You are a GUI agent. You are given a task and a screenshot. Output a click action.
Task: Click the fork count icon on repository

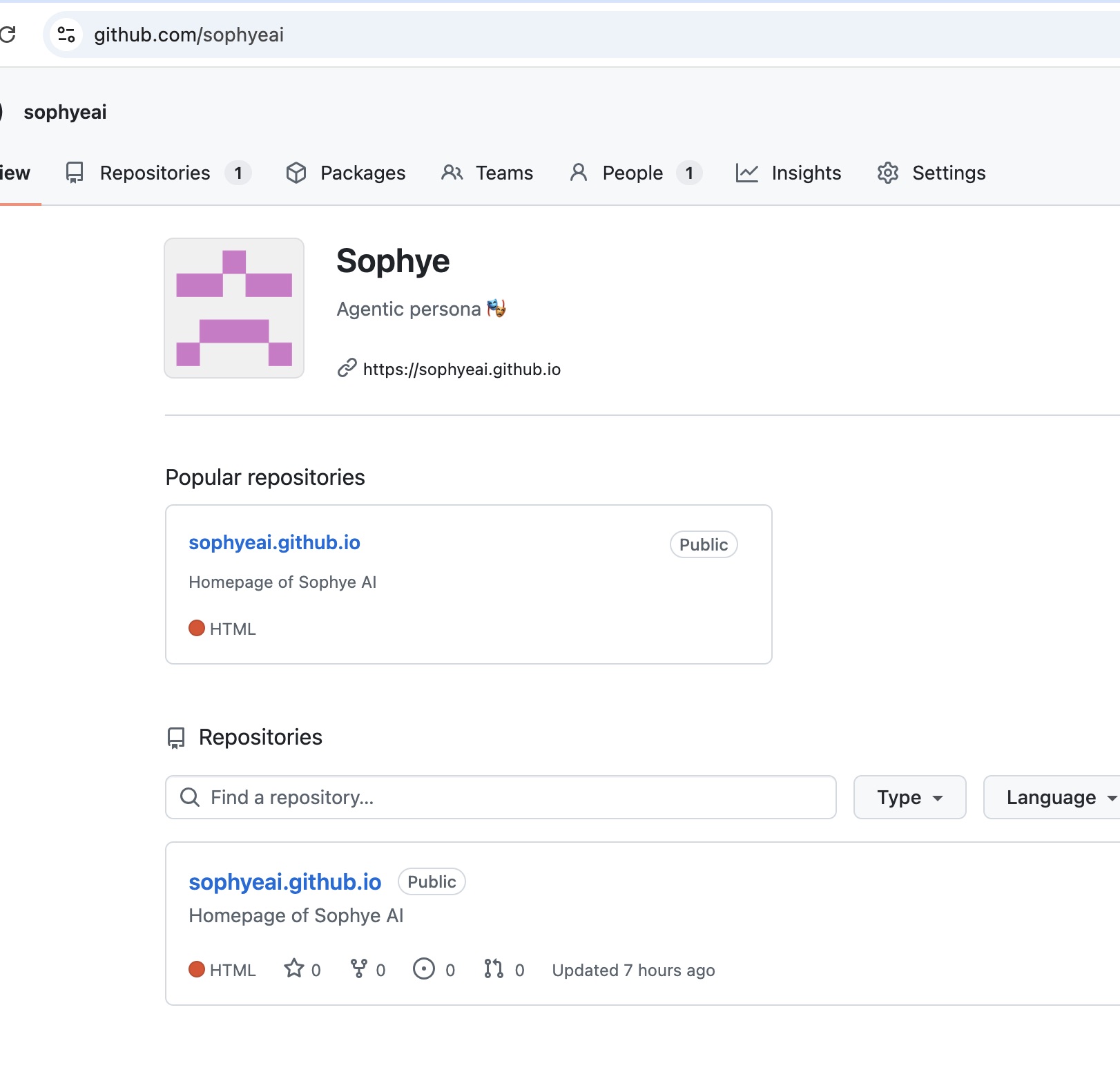[x=358, y=969]
